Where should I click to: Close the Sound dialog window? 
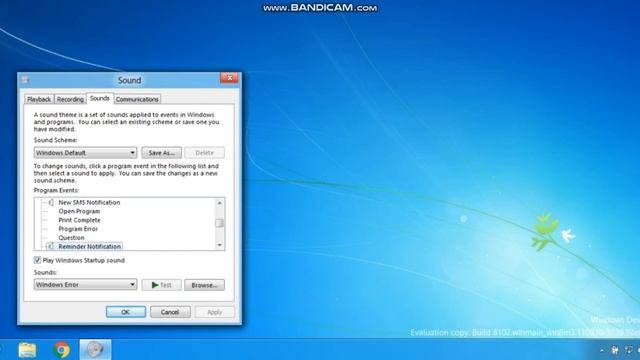point(229,78)
